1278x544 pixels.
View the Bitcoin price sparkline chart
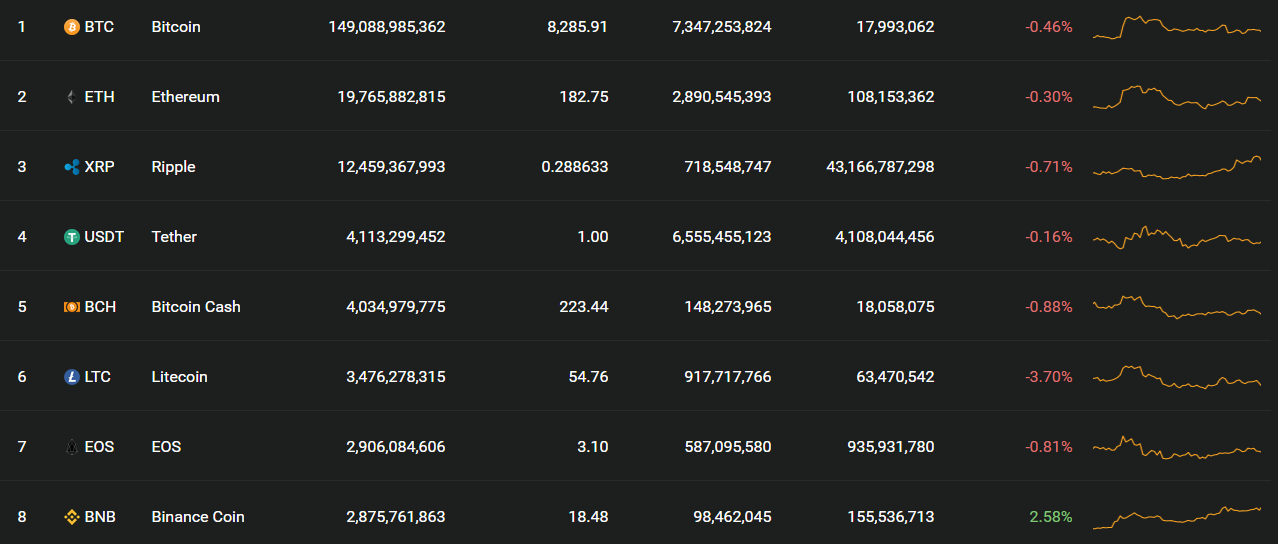point(1177,27)
